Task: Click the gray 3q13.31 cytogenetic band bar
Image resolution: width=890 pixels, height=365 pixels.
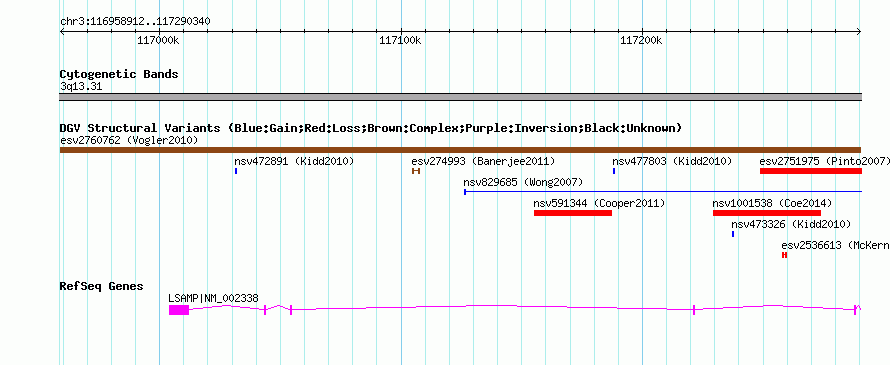Action: pyautogui.click(x=460, y=97)
